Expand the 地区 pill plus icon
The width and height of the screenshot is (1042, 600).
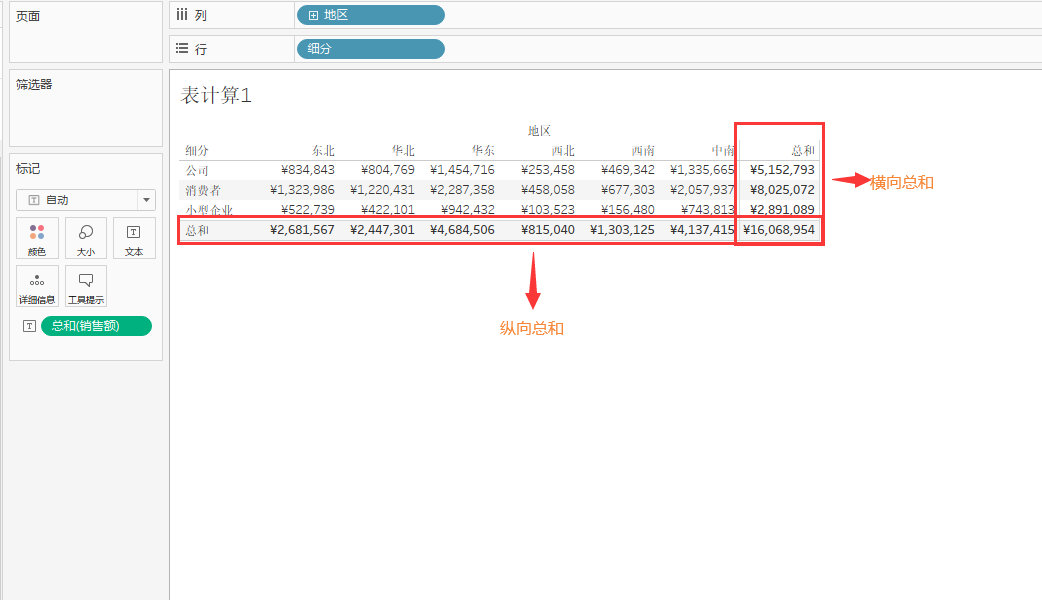tap(313, 15)
